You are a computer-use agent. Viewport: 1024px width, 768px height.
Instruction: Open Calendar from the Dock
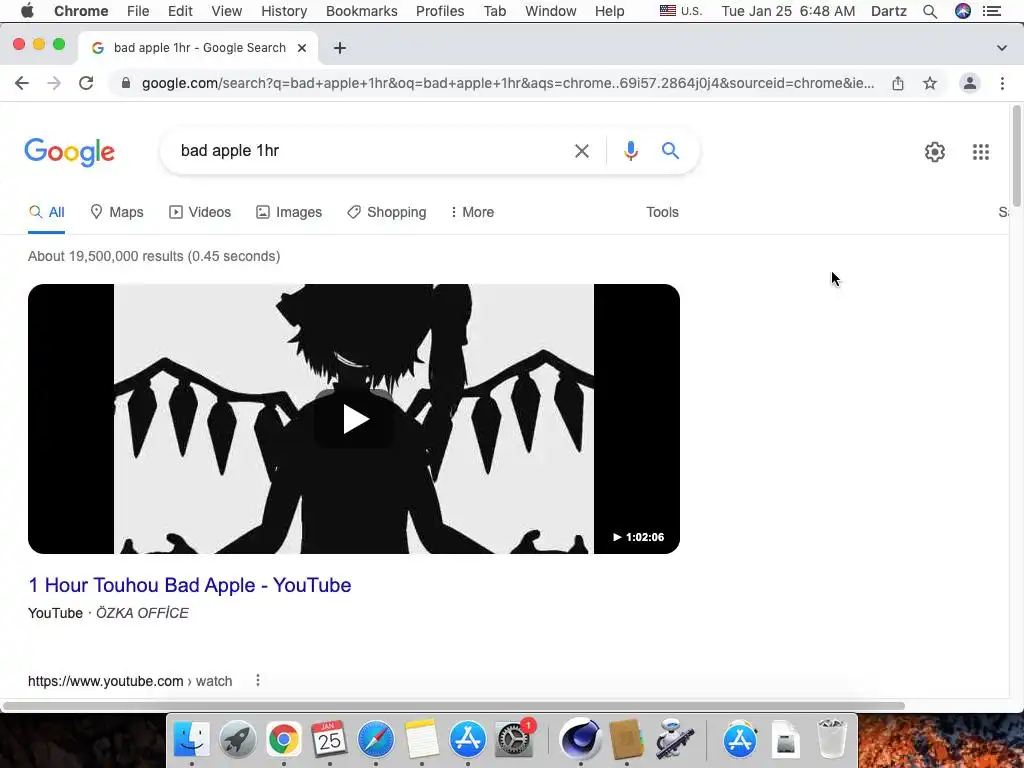point(329,739)
